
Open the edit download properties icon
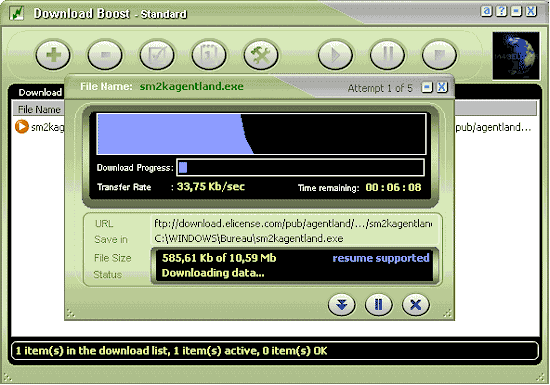pos(157,55)
